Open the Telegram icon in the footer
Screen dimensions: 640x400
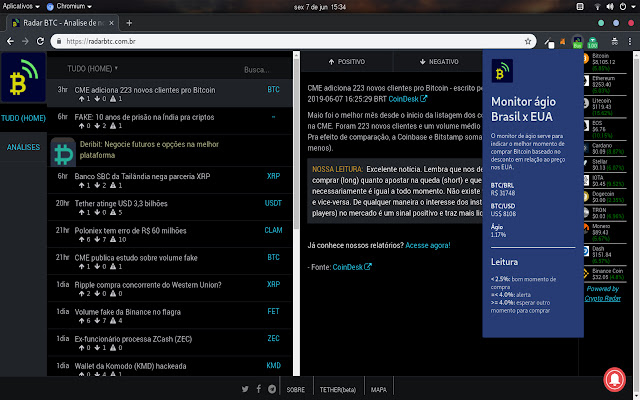point(272,389)
